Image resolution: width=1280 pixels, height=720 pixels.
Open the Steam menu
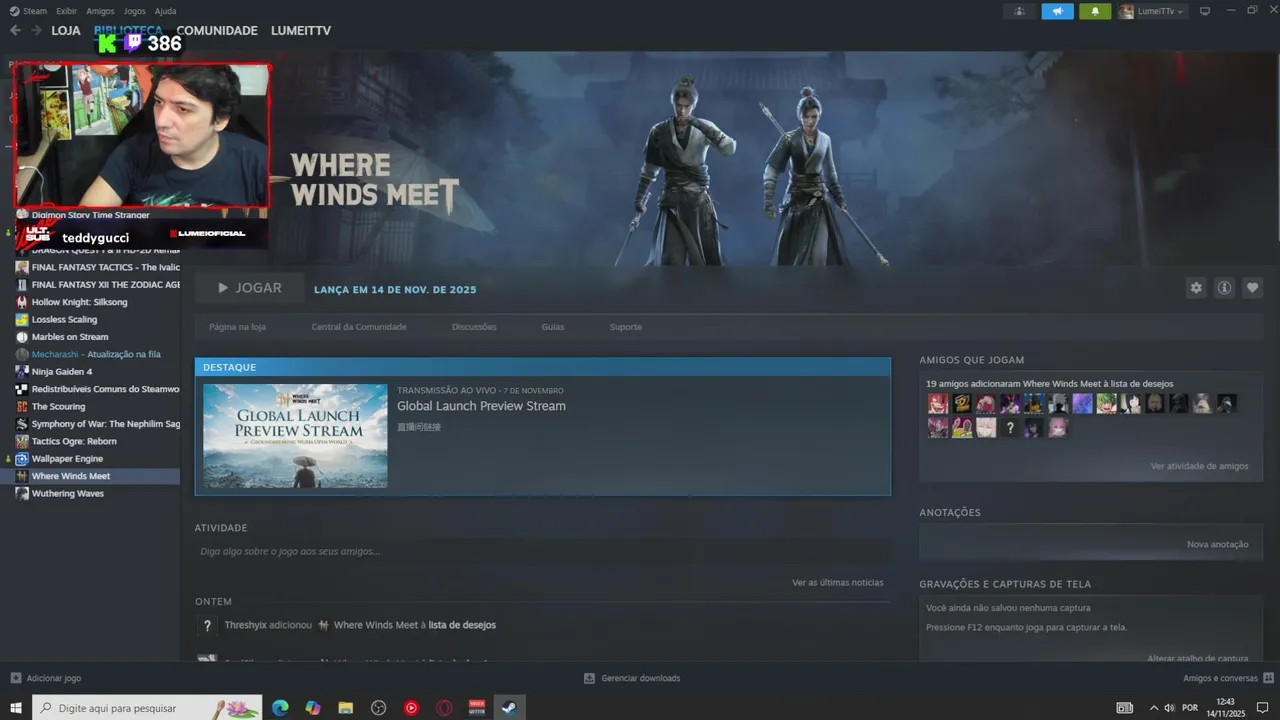35,11
